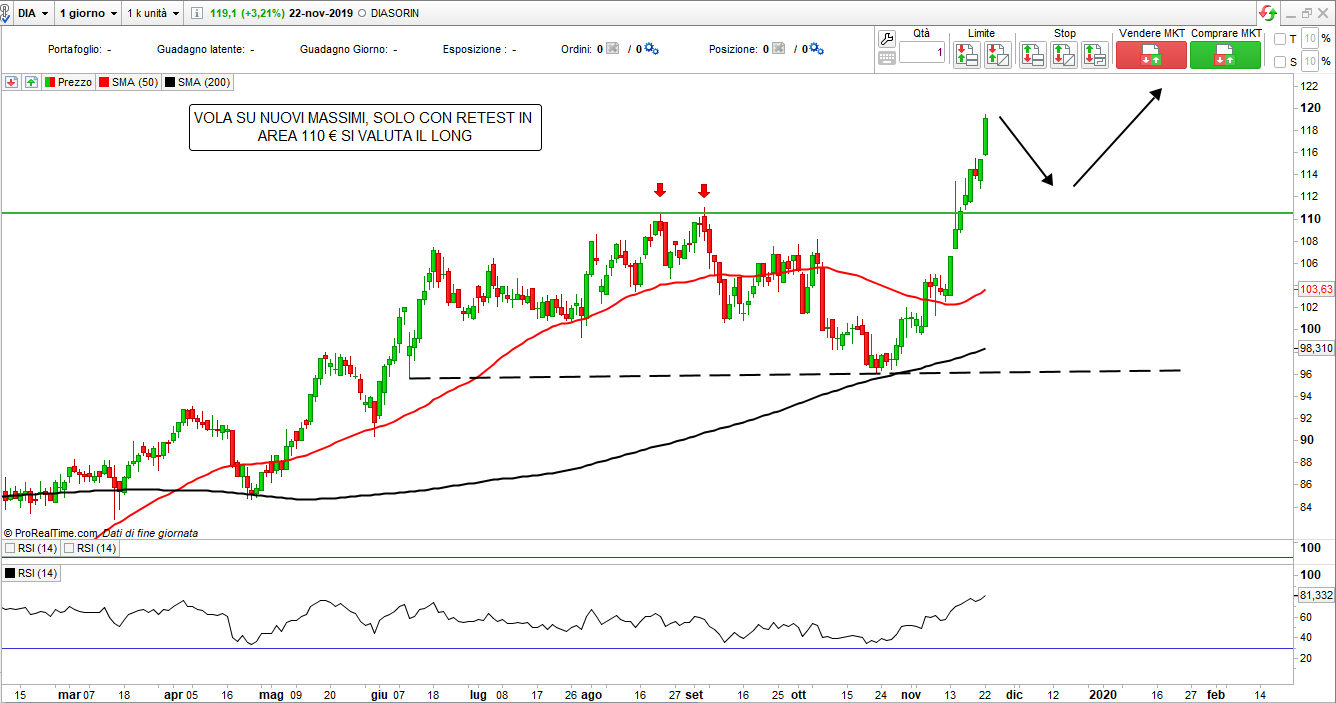Screen dimensions: 1336x703
Task: Click the Qtà quantity input field
Action: click(921, 52)
